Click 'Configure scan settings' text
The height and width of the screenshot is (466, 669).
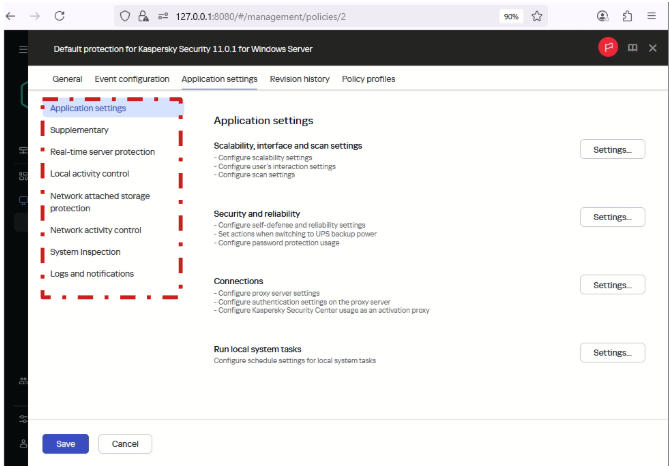(256, 175)
